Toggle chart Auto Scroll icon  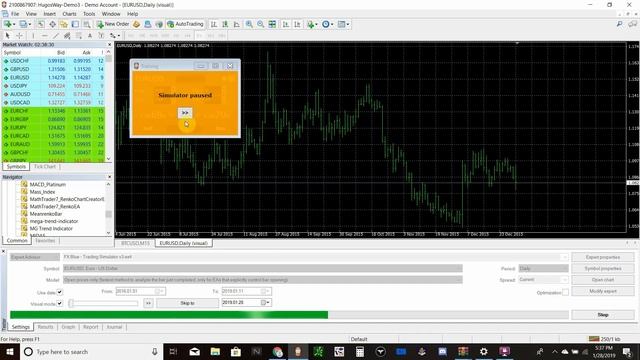point(286,24)
